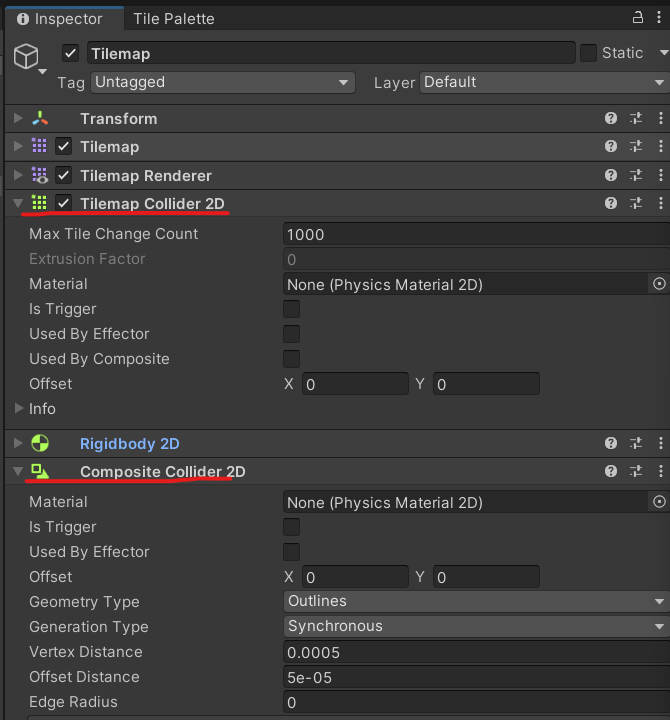
Task: Open presets for Tilemap Renderer component
Action: point(636,175)
